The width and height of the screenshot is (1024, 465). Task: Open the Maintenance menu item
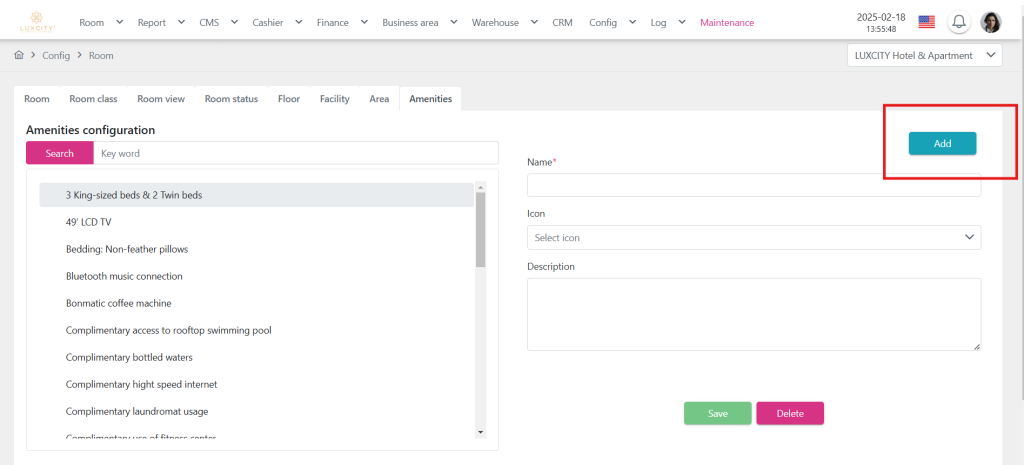pos(727,22)
